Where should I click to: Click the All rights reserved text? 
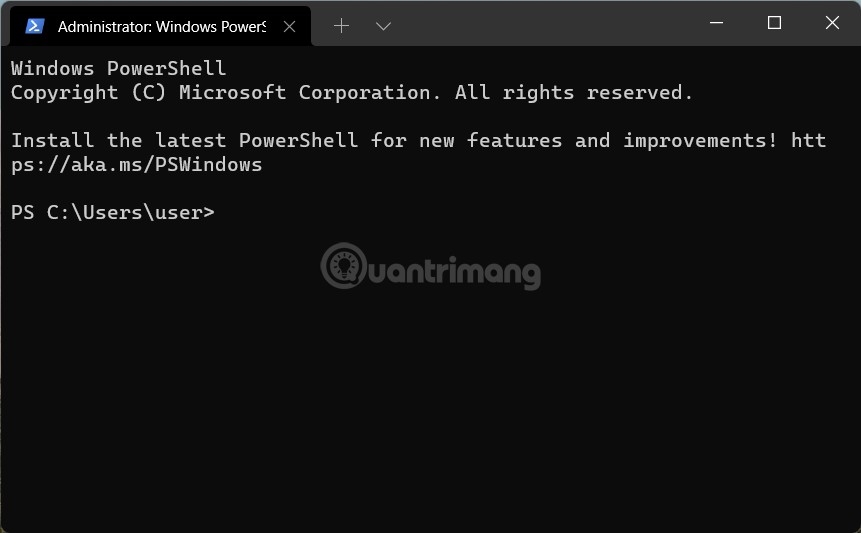click(573, 93)
